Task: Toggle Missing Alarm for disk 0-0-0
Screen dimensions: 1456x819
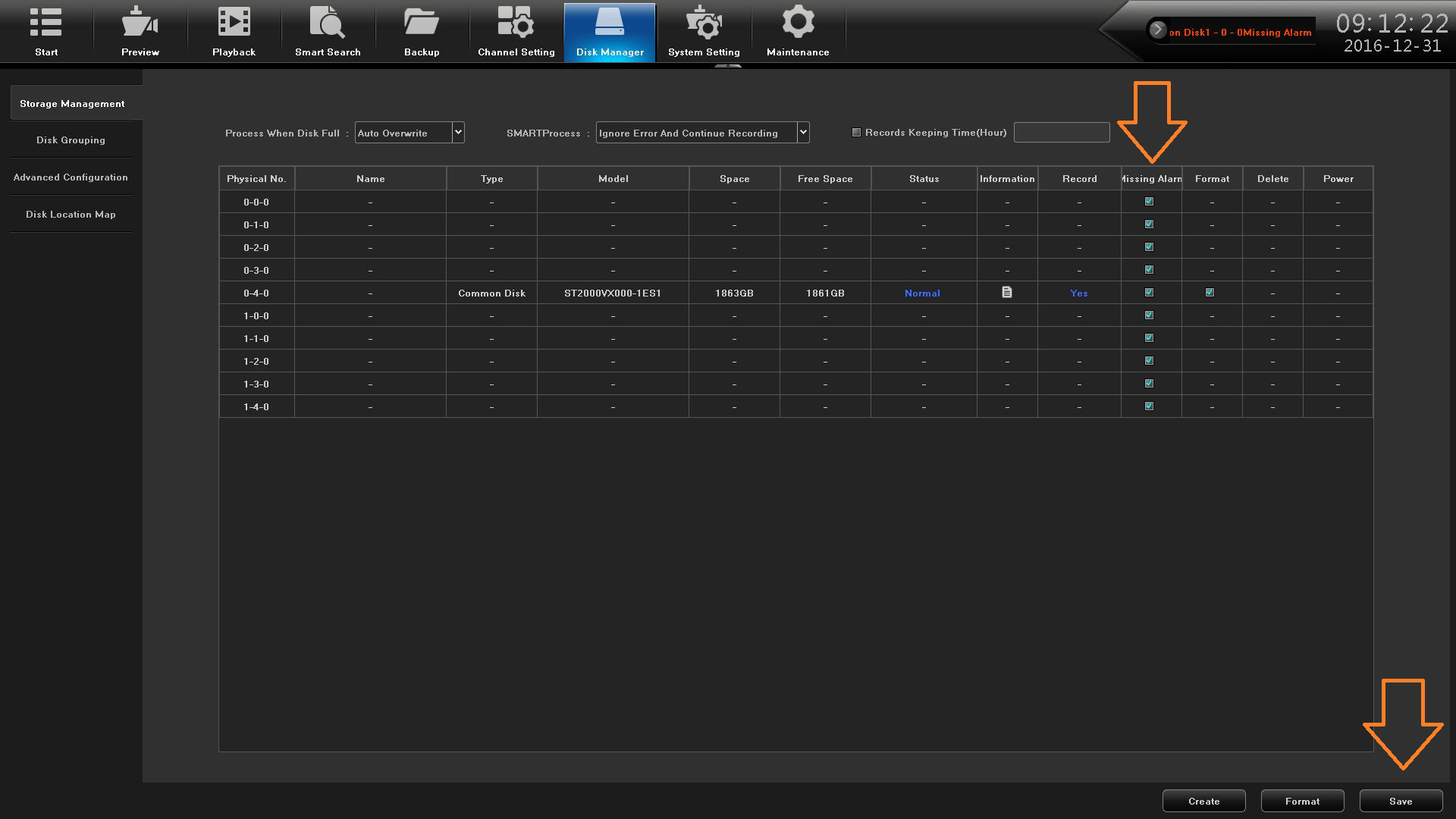Action: click(x=1149, y=201)
